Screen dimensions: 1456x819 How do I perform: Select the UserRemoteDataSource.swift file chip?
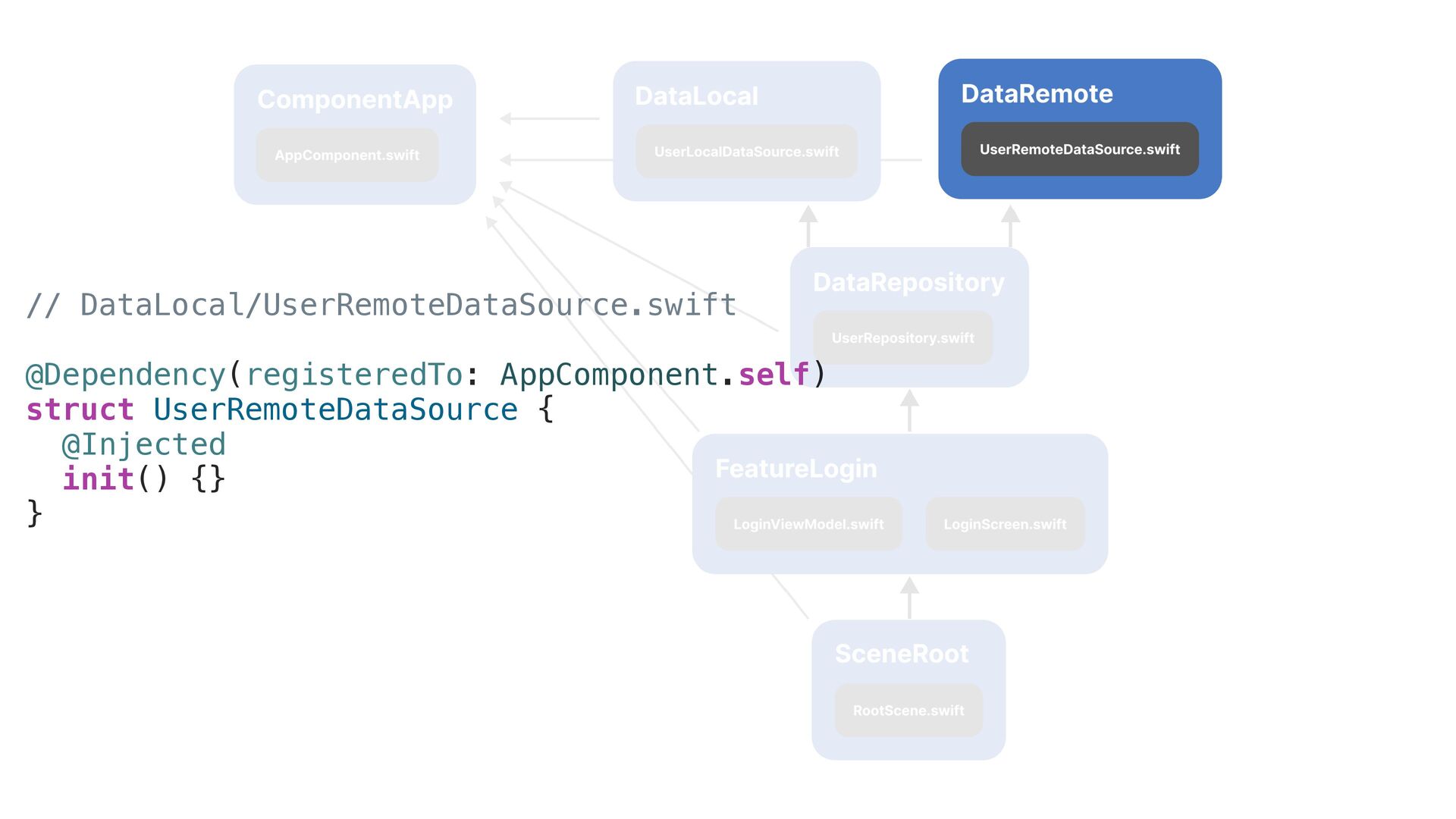[1079, 149]
